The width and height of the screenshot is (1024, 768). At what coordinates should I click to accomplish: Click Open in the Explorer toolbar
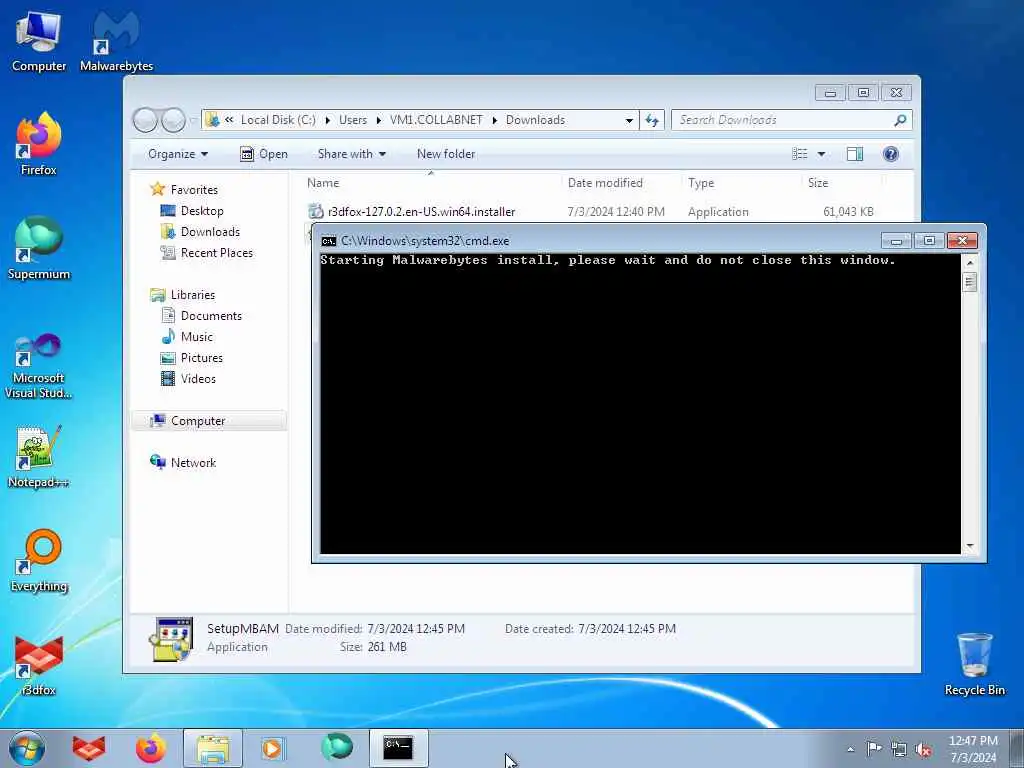pos(264,154)
